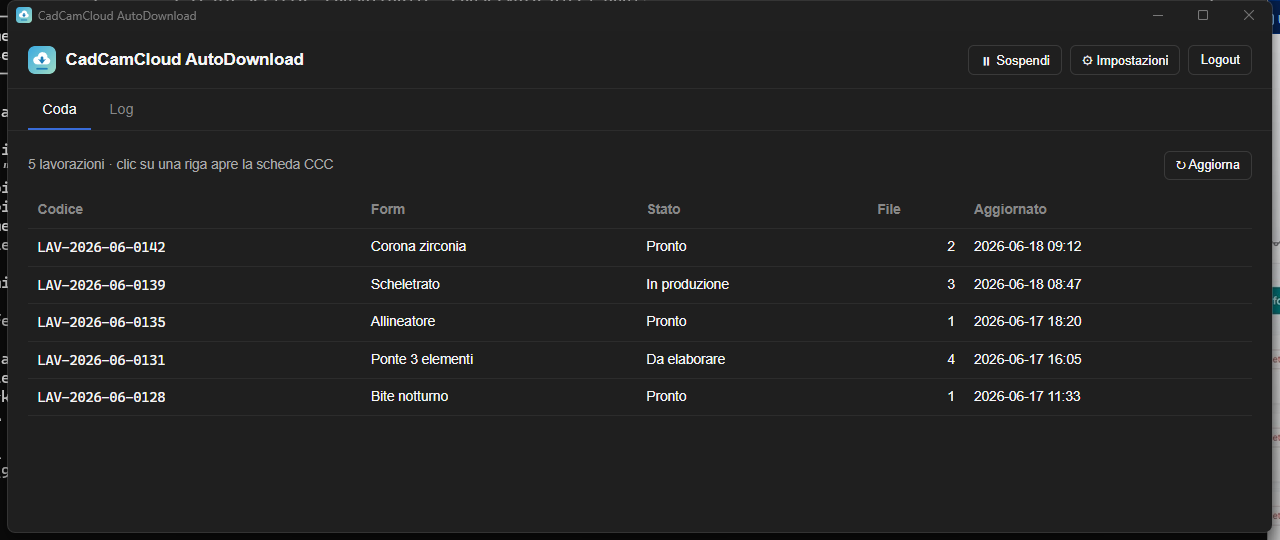The width and height of the screenshot is (1280, 540).
Task: Click the CadCamCloud cloud download logo
Action: (42, 60)
